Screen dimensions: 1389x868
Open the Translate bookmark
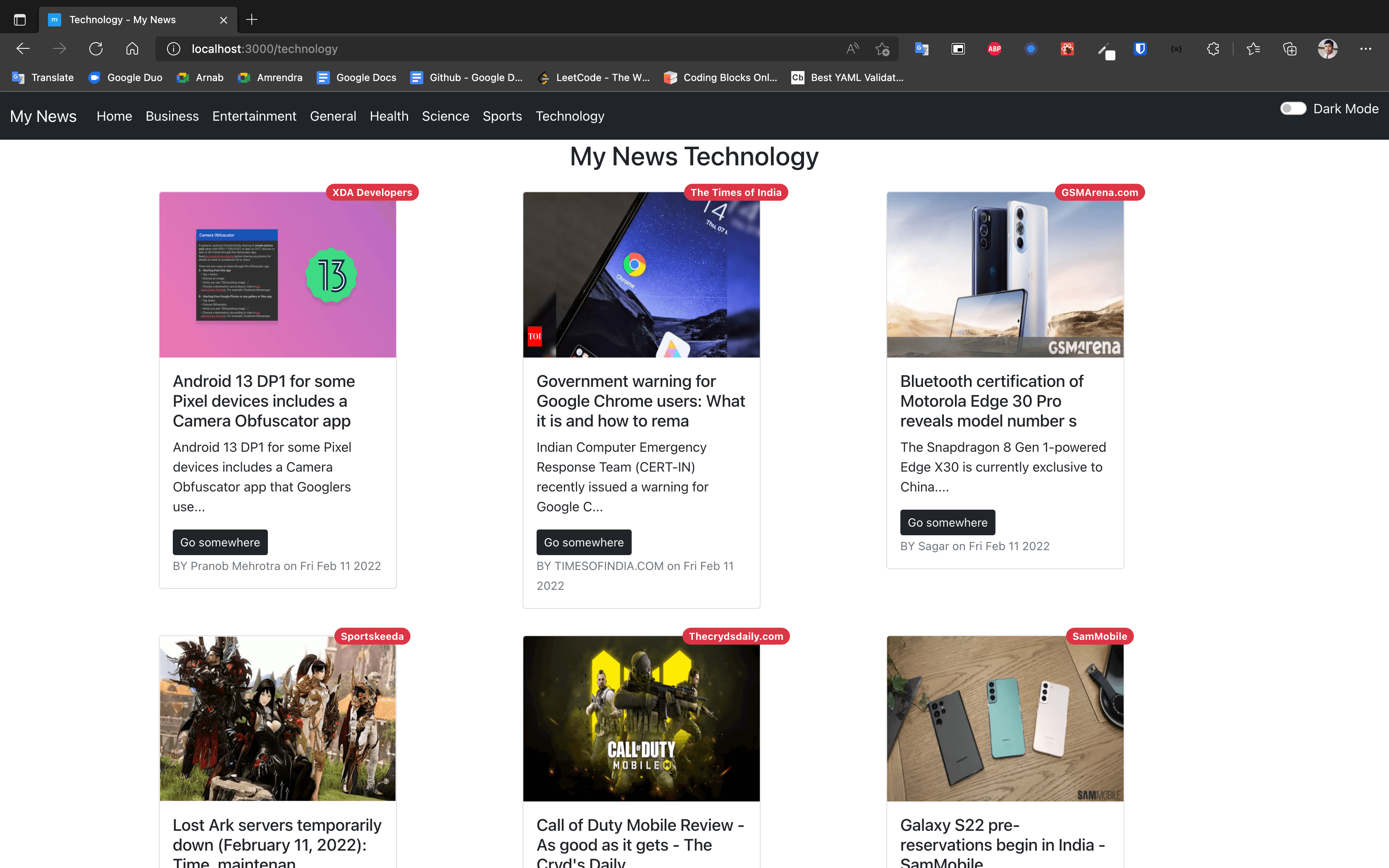point(43,78)
